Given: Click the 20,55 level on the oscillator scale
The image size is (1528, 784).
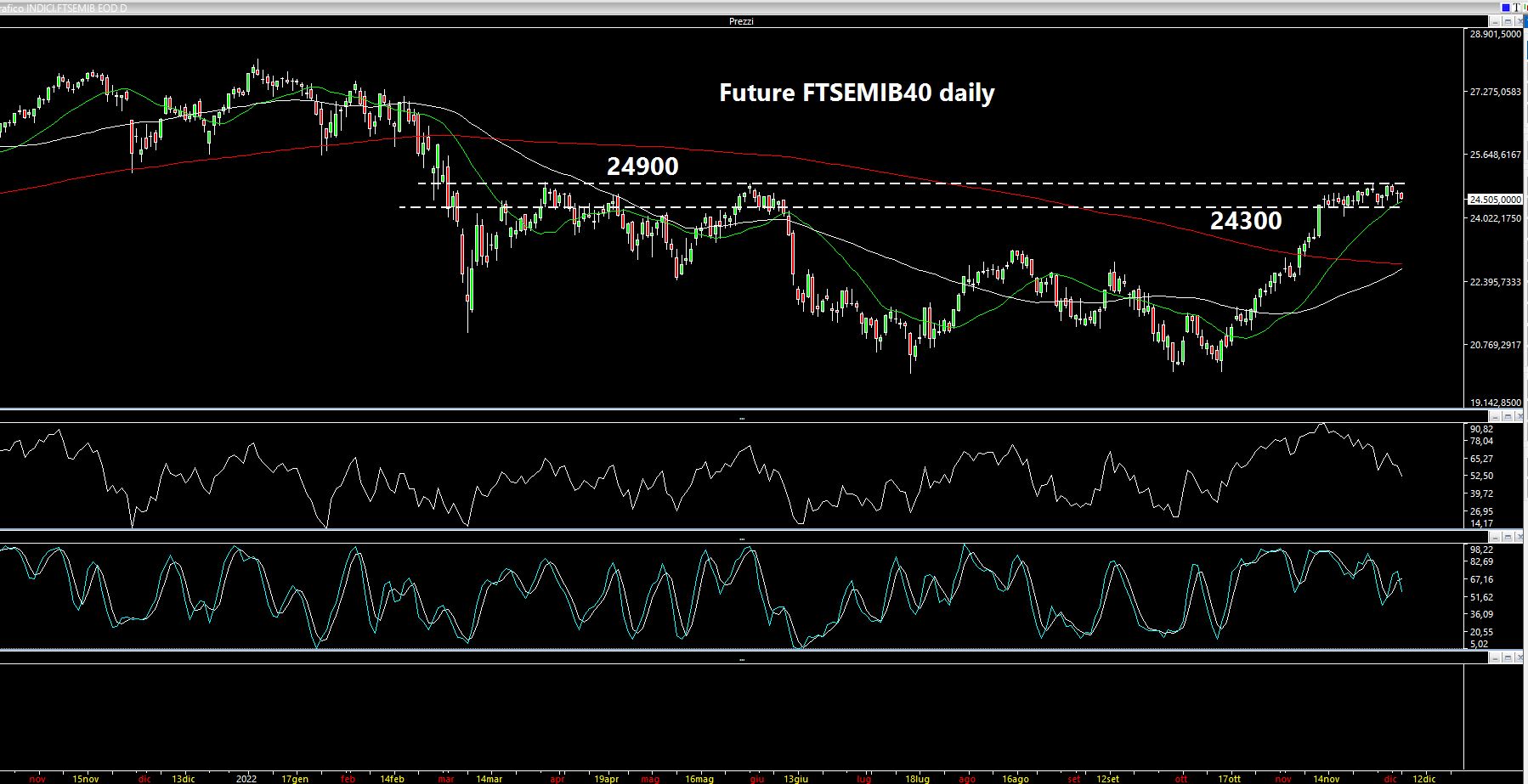Looking at the screenshot, I should coord(1481,632).
